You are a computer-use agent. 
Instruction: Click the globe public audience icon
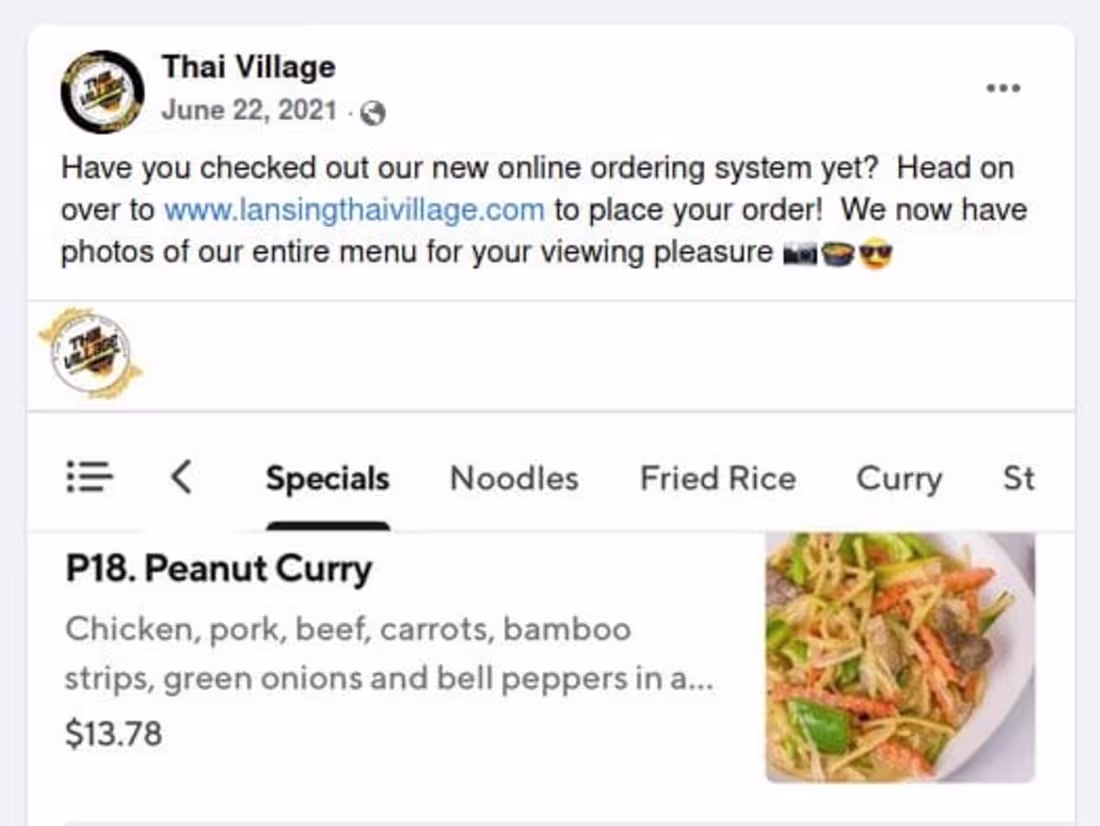372,113
